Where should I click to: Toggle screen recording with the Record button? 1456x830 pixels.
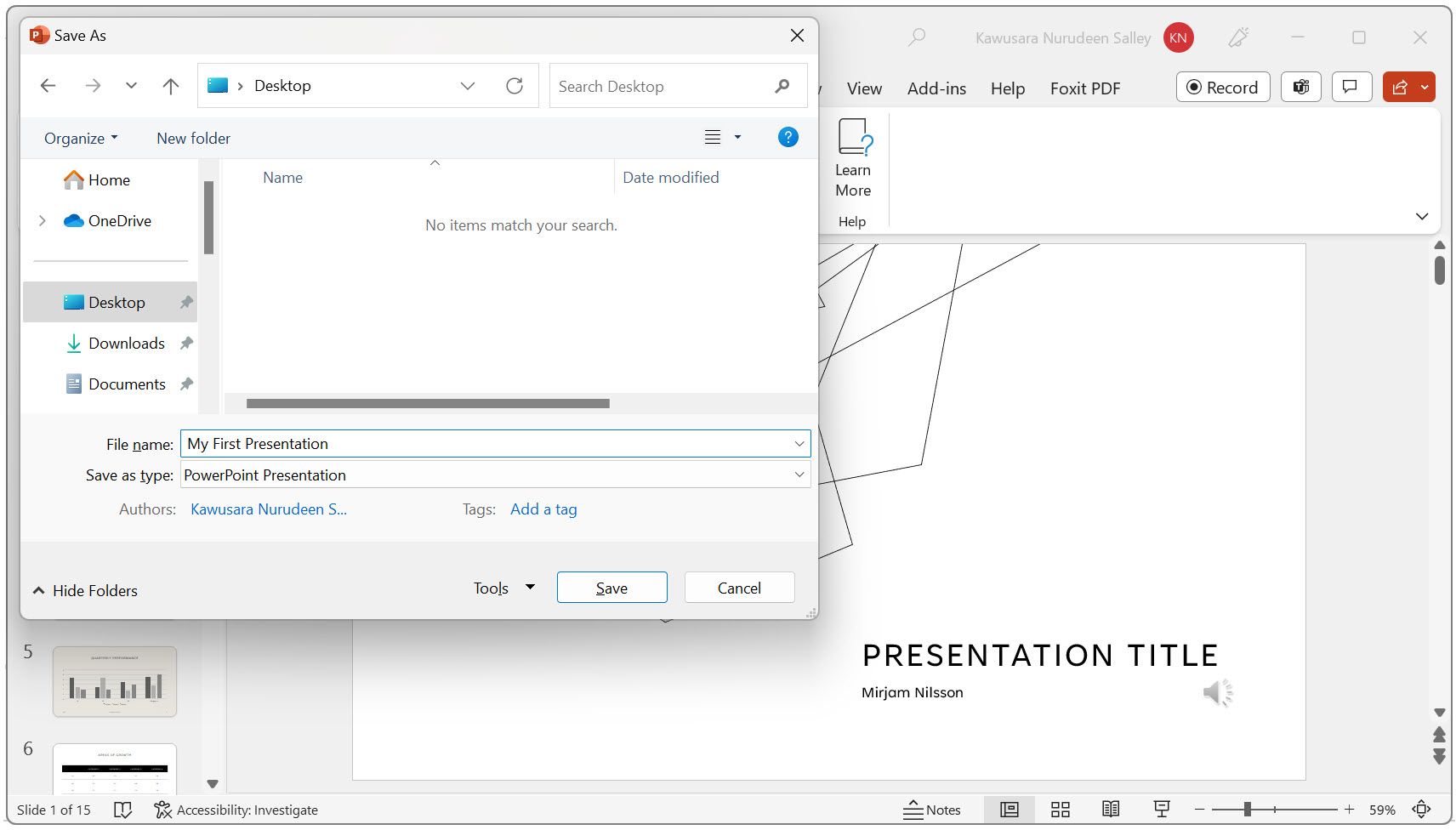coord(1222,86)
